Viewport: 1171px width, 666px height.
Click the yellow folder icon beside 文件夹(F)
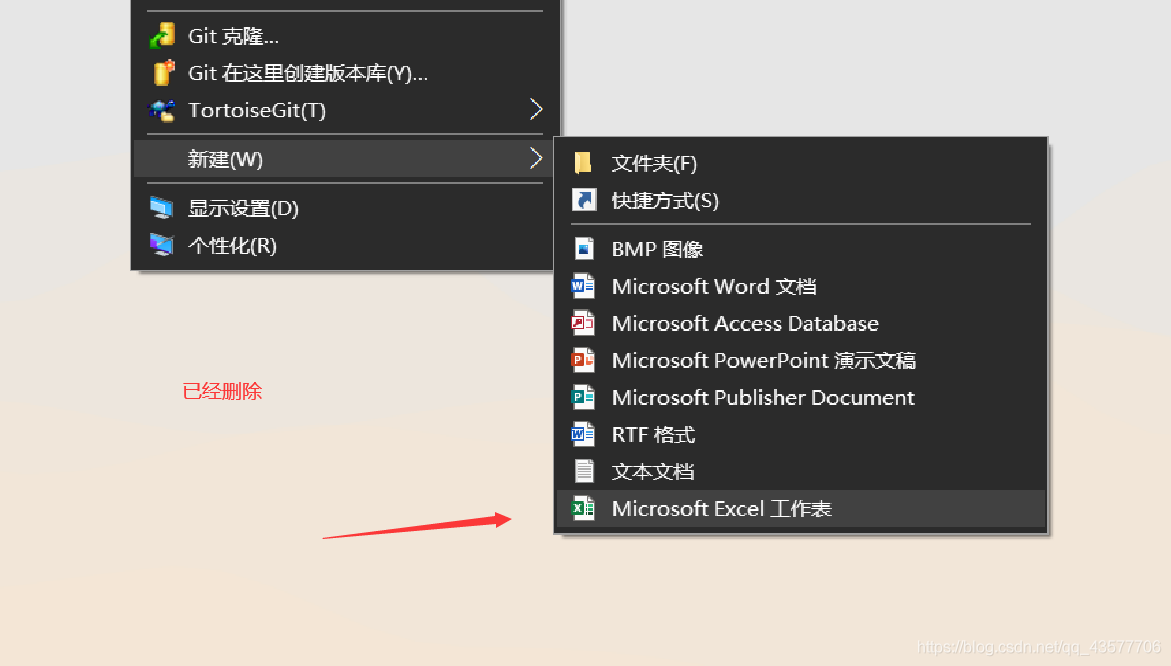point(585,162)
